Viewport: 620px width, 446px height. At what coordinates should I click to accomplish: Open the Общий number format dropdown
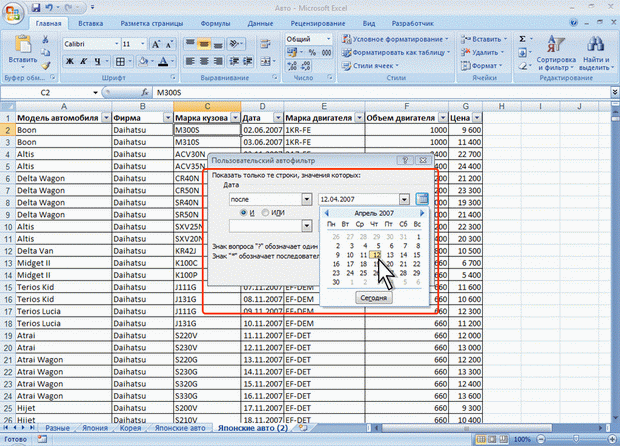[x=328, y=39]
